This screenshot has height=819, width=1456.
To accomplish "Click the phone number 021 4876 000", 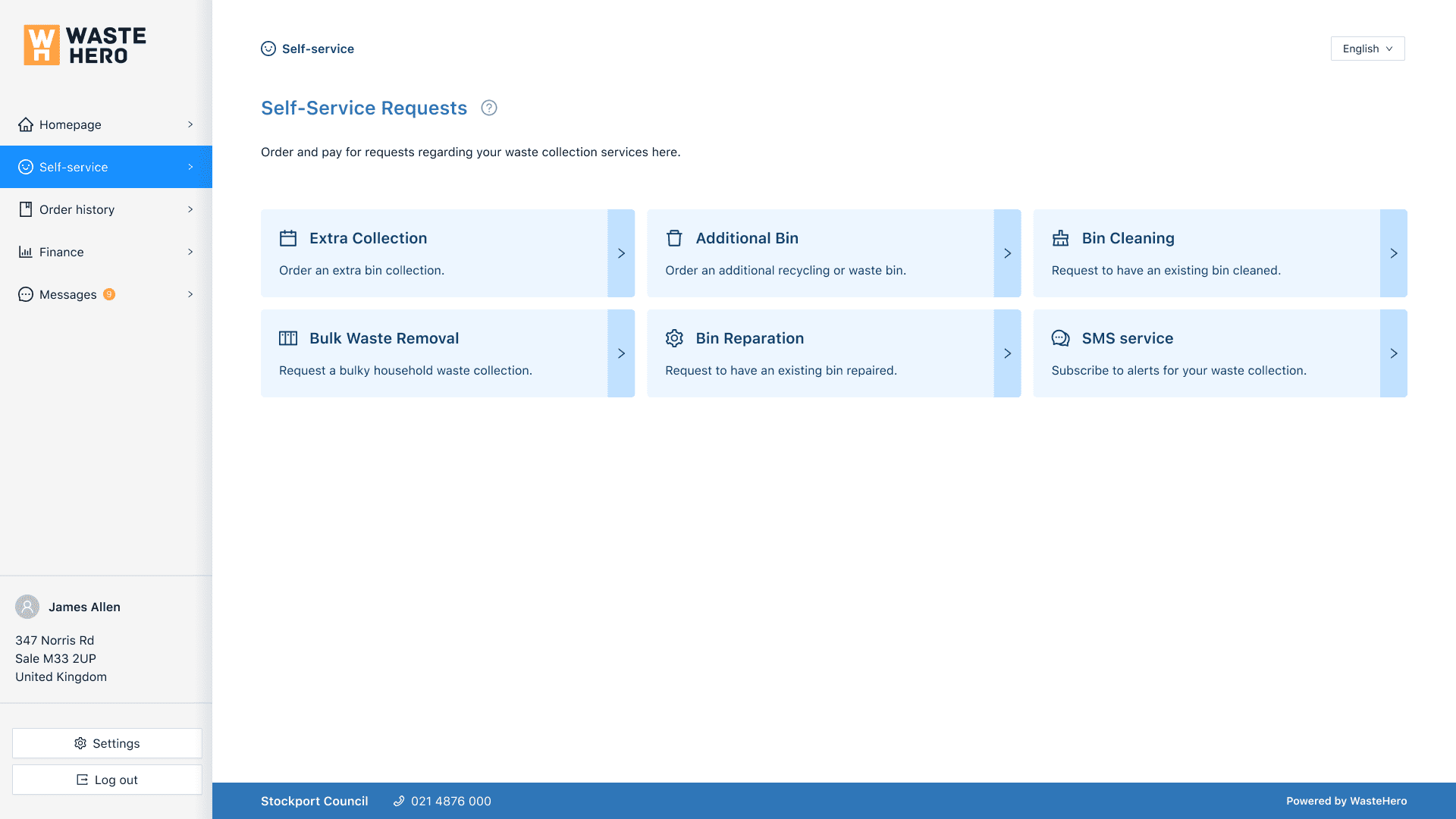I will 450,801.
